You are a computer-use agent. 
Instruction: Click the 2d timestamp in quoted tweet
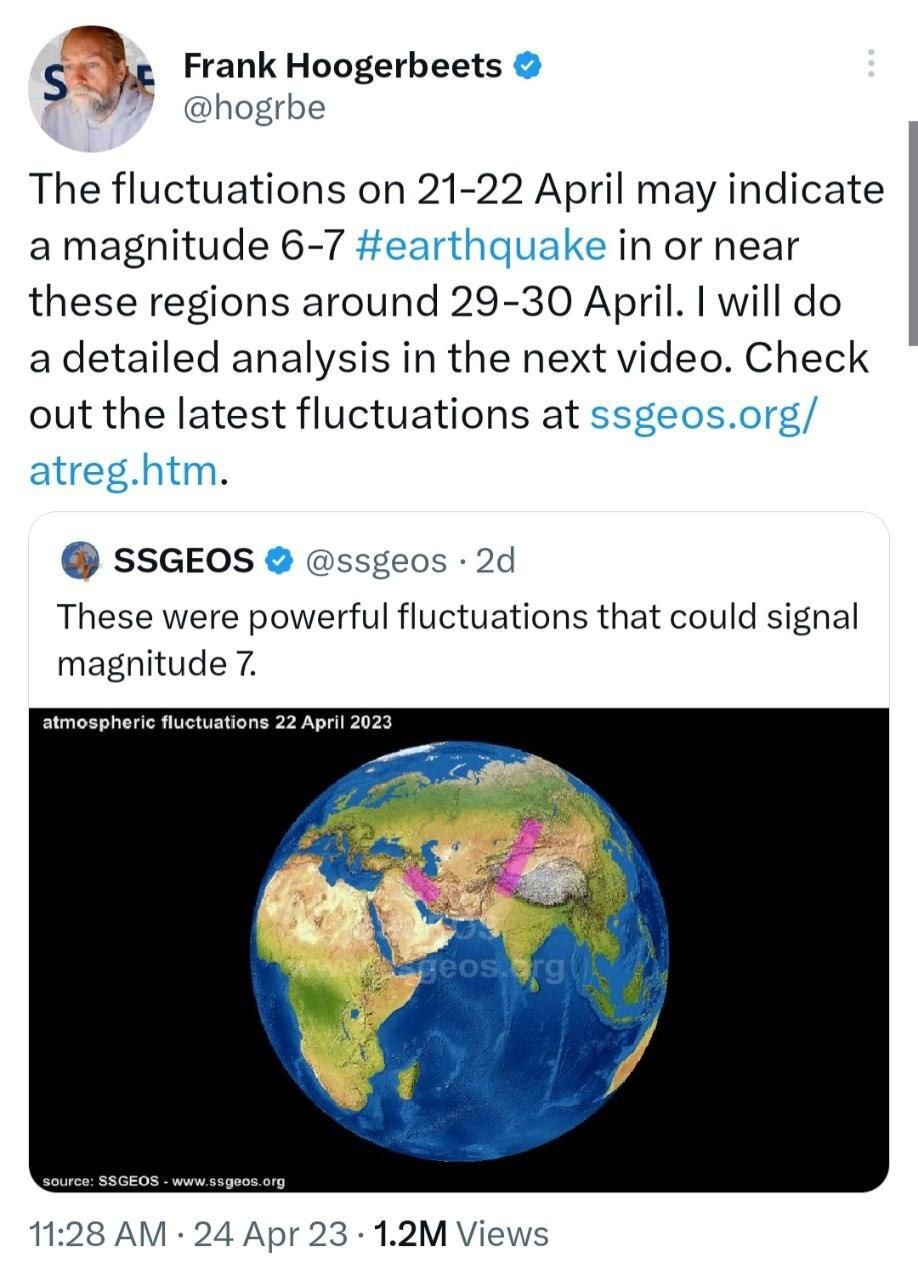(496, 562)
